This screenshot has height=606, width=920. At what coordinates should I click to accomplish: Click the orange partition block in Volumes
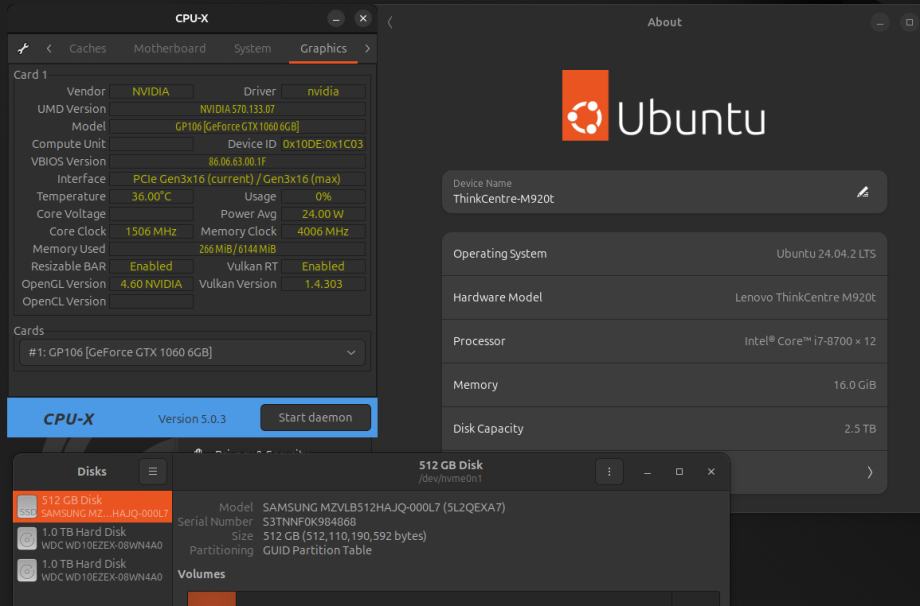click(x=212, y=598)
